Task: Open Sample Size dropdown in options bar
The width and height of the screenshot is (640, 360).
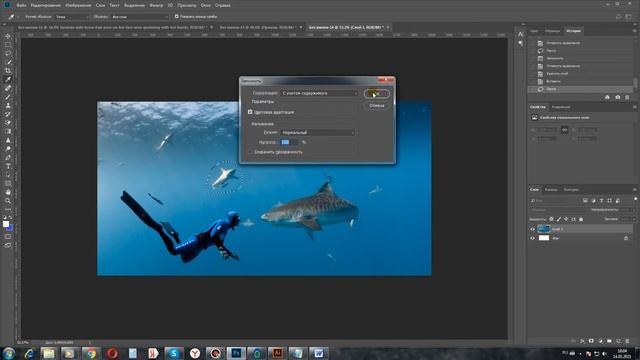Action: click(72, 17)
